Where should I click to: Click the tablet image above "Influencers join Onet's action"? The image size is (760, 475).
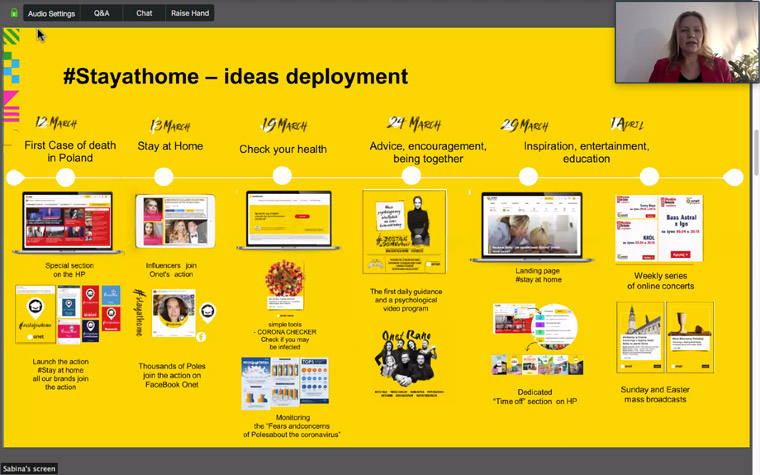pyautogui.click(x=175, y=221)
